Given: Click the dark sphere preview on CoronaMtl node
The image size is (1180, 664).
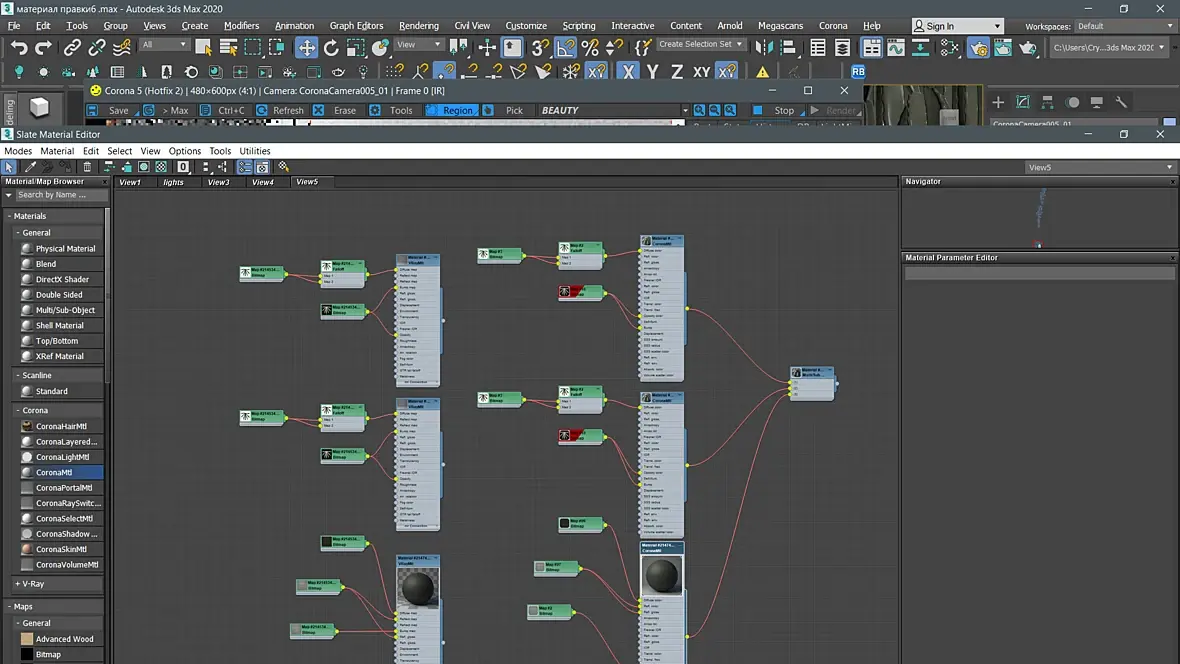Looking at the screenshot, I should point(661,575).
